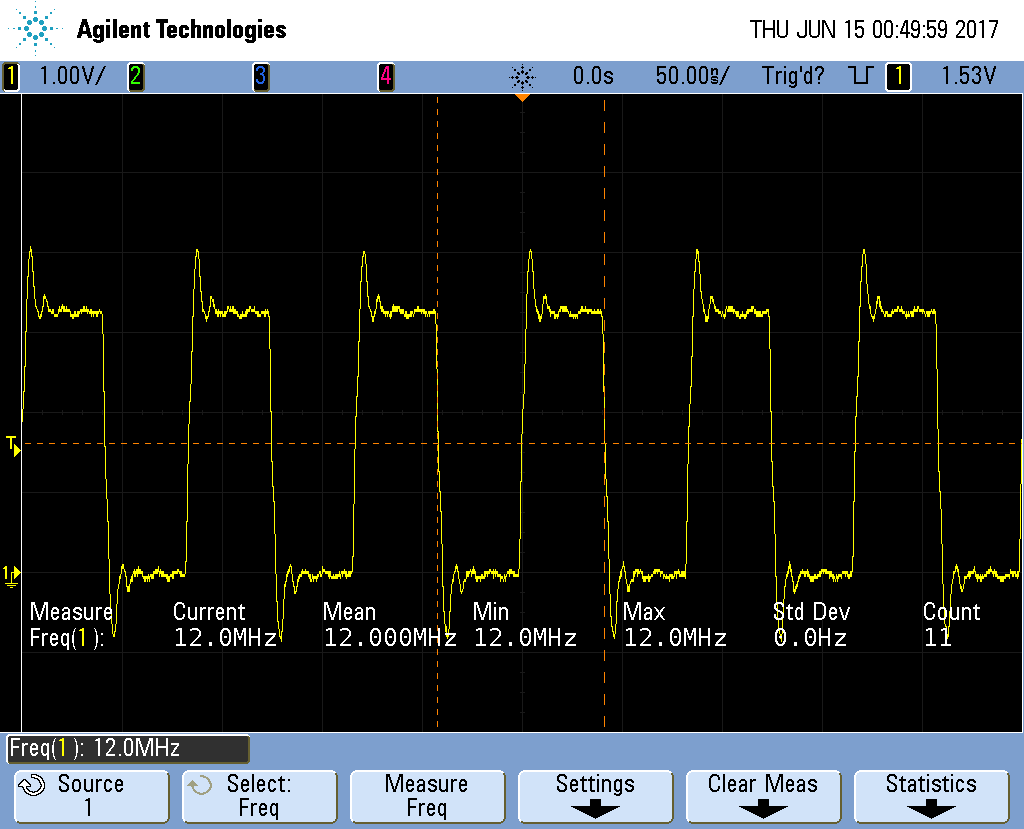Click the 0.0s delay value
This screenshot has width=1024, height=829.
pyautogui.click(x=593, y=76)
